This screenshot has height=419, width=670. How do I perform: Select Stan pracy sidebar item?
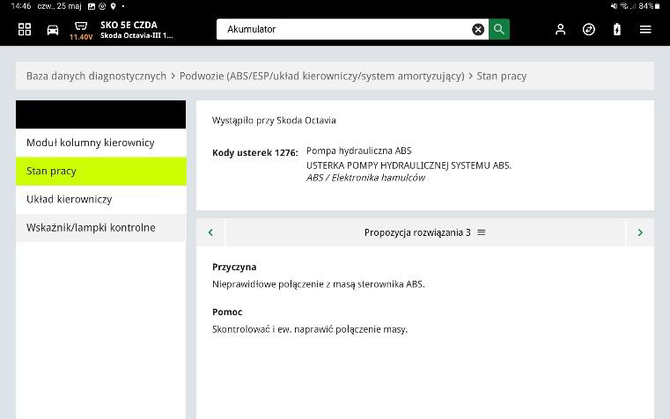coord(100,171)
